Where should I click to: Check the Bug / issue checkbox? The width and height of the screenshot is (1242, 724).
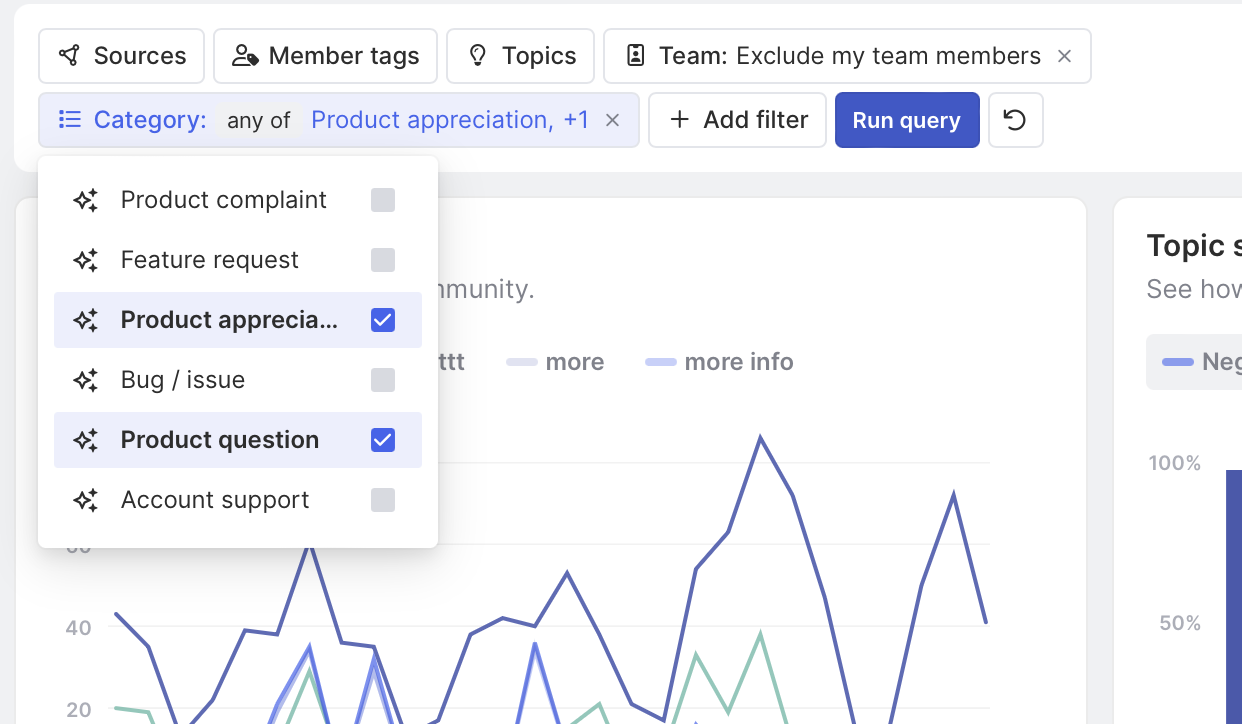tap(383, 380)
